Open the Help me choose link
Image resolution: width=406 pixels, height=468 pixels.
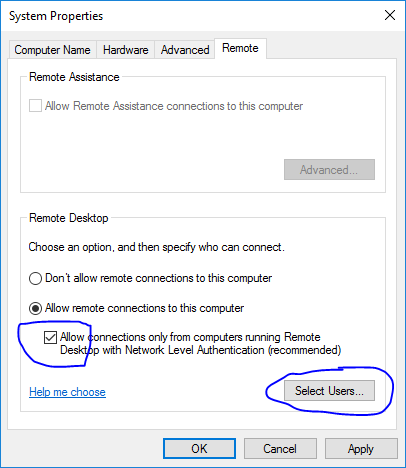click(67, 392)
